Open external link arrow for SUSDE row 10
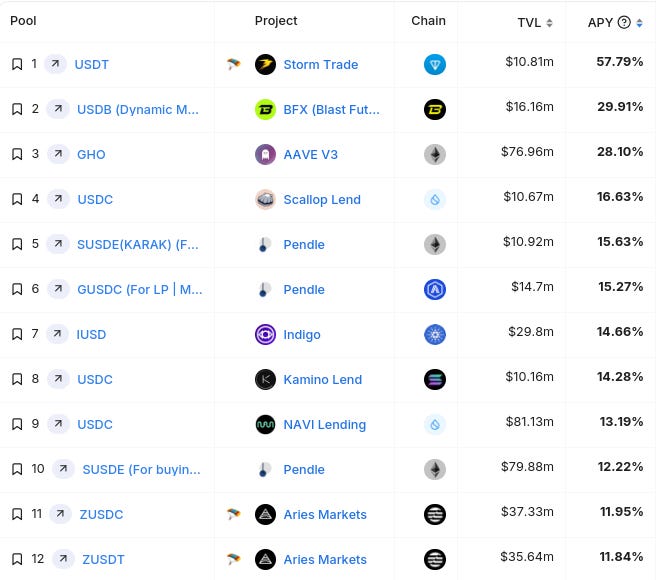Viewport: 656px width, 580px height. click(x=63, y=469)
